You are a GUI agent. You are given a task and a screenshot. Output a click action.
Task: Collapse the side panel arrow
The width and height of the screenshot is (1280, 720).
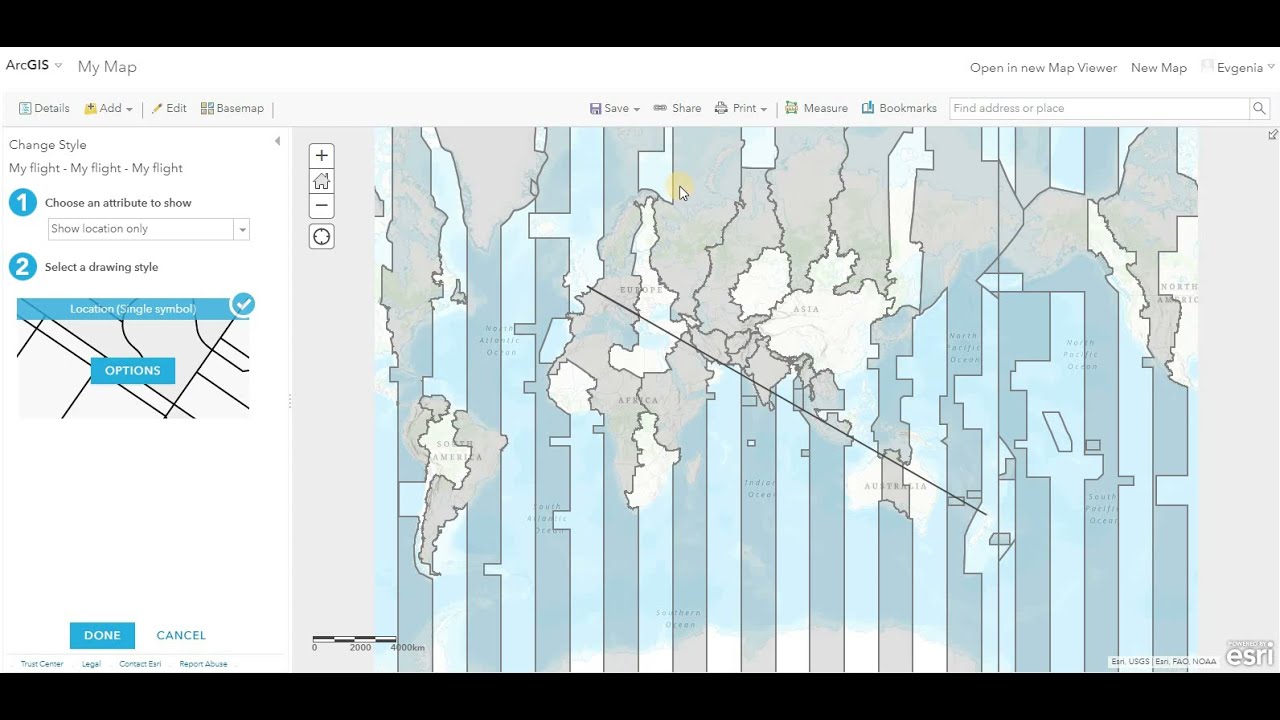coord(278,142)
